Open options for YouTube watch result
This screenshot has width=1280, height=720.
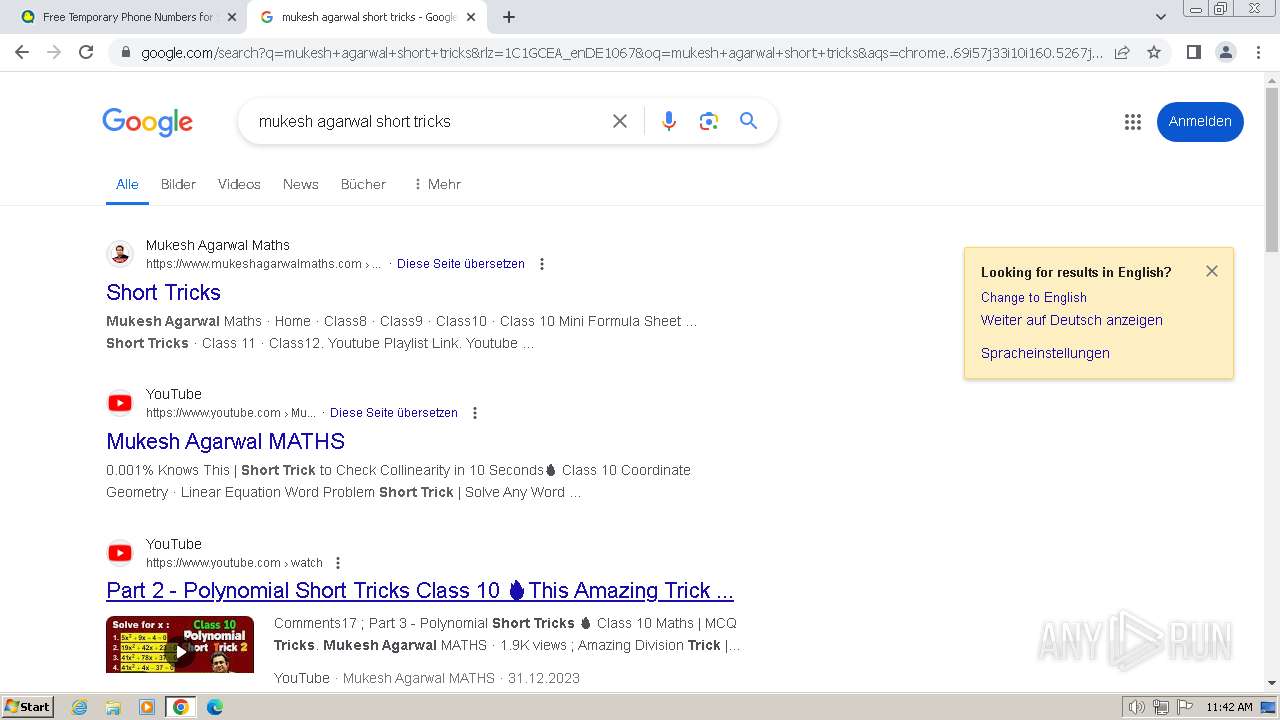(338, 563)
